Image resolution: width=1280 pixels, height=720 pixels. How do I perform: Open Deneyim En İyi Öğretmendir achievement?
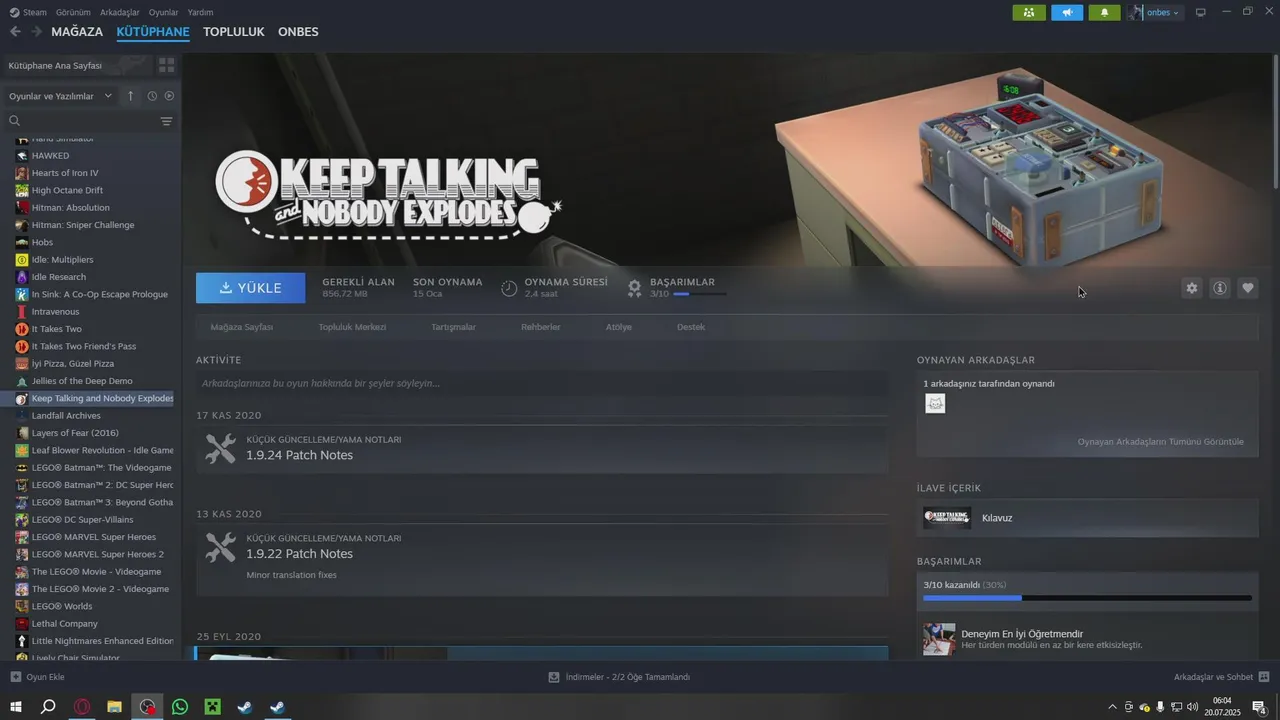click(x=1022, y=634)
